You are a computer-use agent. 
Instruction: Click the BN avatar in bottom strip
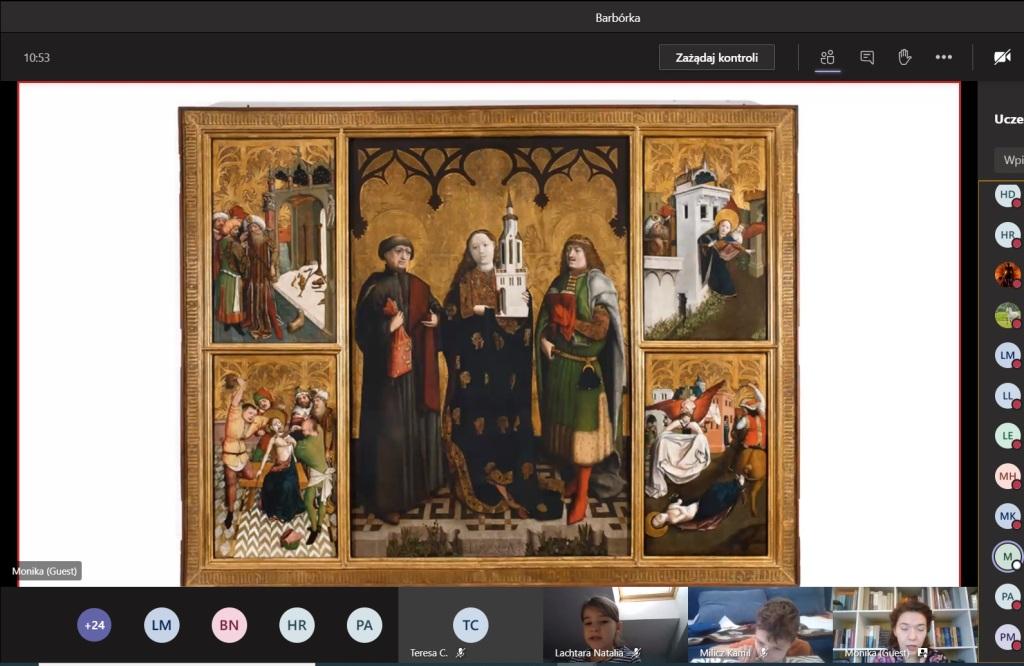click(229, 625)
